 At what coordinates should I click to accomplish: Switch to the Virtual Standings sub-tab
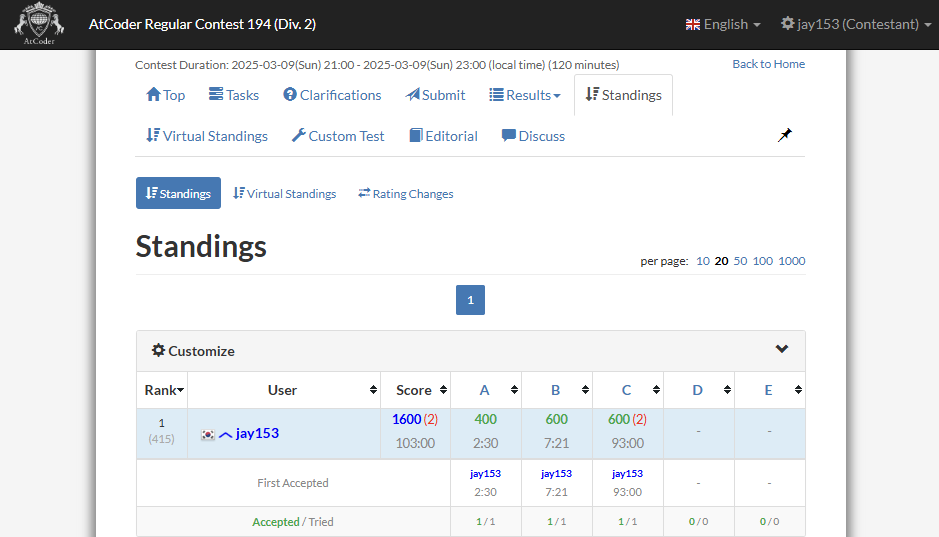pos(284,193)
